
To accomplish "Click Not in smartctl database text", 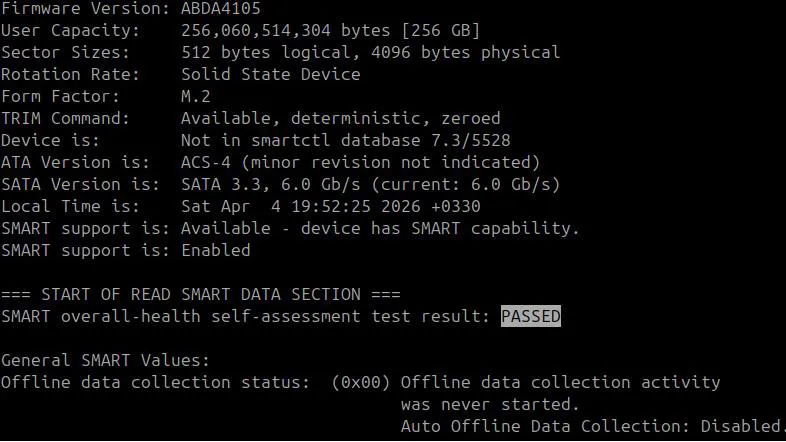I will tap(301, 140).
